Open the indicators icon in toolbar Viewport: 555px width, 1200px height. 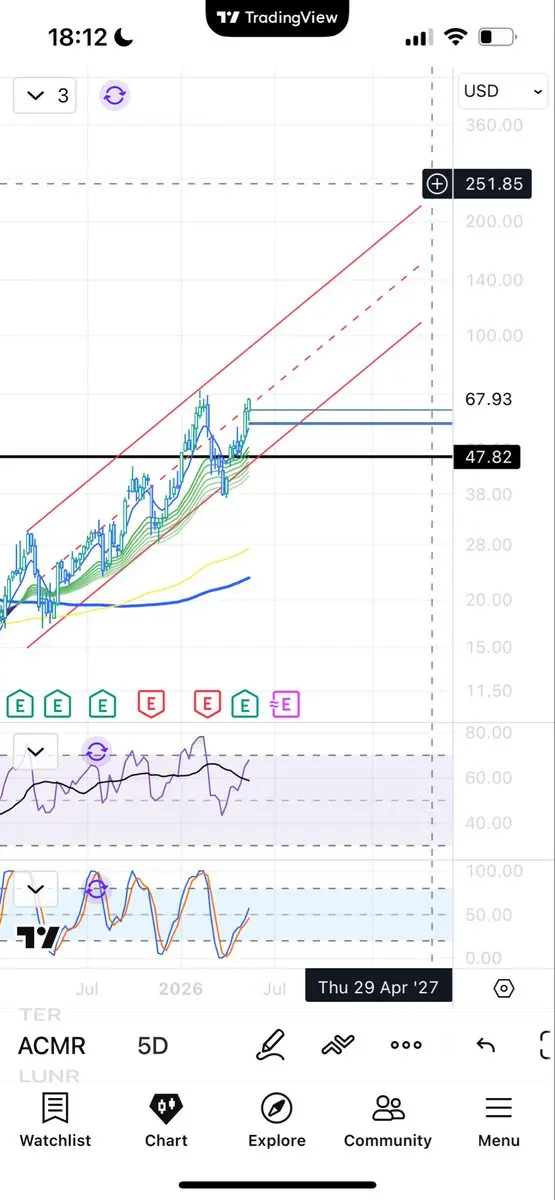point(338,1046)
